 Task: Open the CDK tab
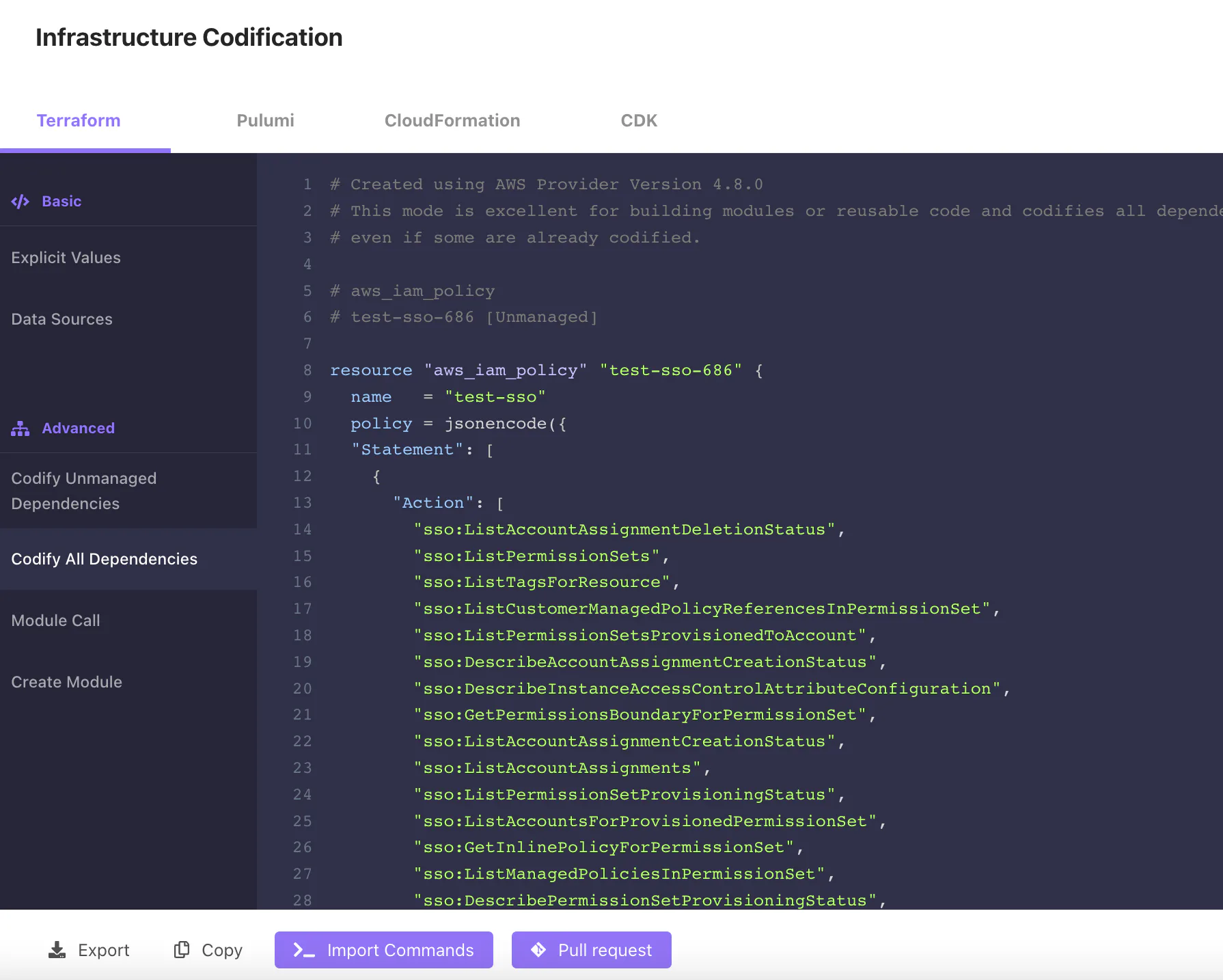click(x=639, y=121)
